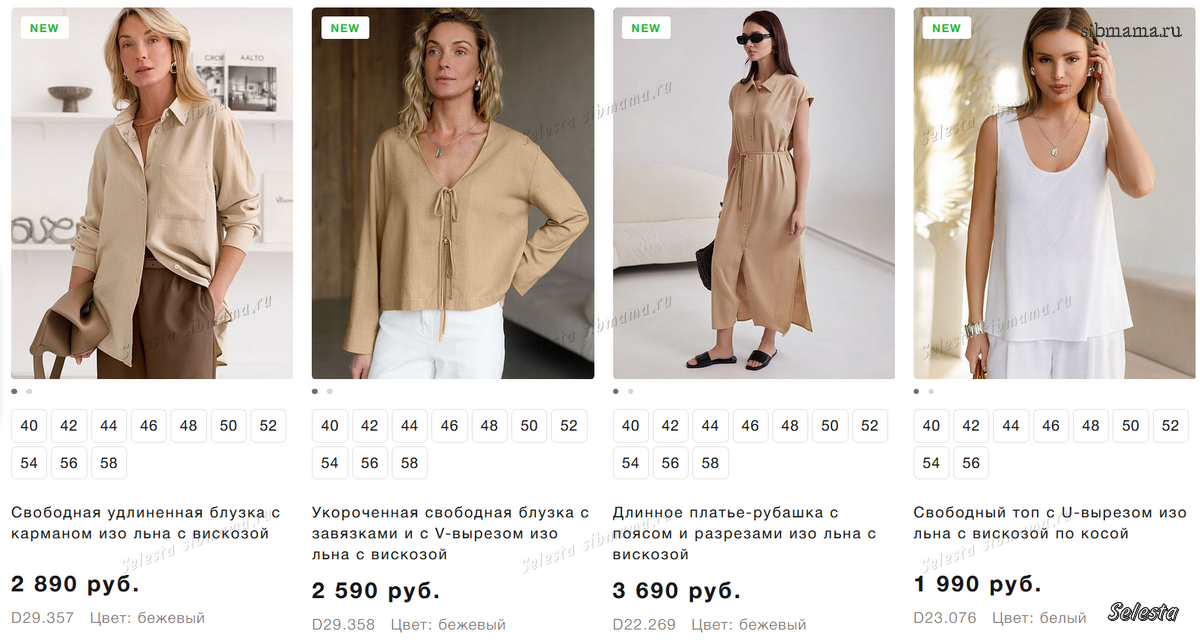This screenshot has height=643, width=1200.
Task: Select size 58 for the long blouse
Action: tap(109, 463)
